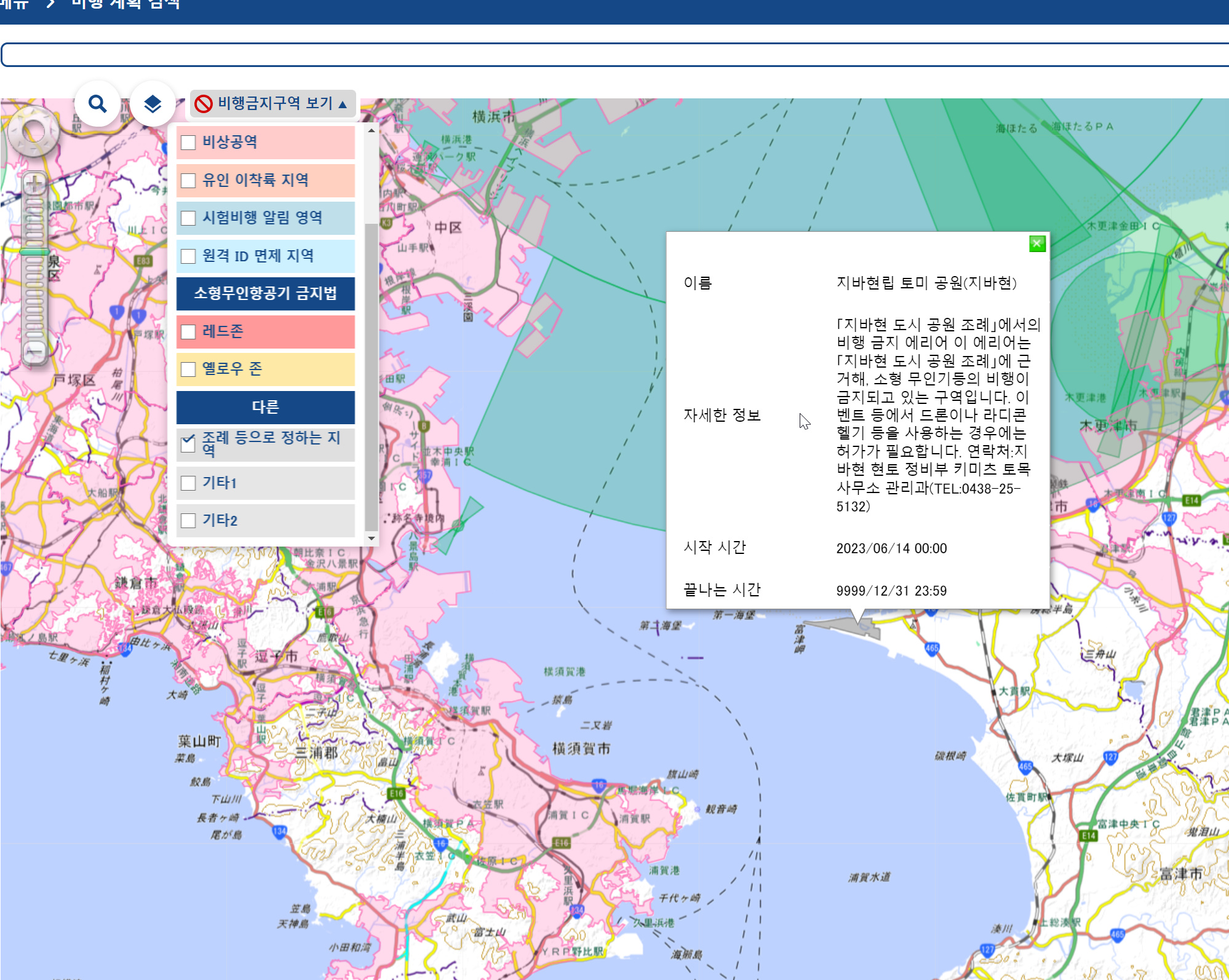Click the magnifier search map icon
Viewport: 1229px width, 980px height.
[x=97, y=103]
